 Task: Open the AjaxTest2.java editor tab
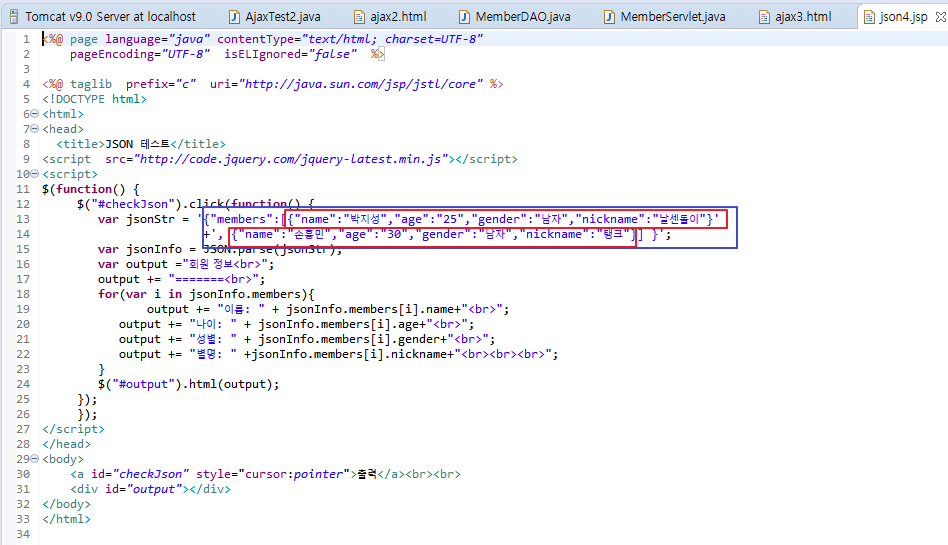click(276, 16)
